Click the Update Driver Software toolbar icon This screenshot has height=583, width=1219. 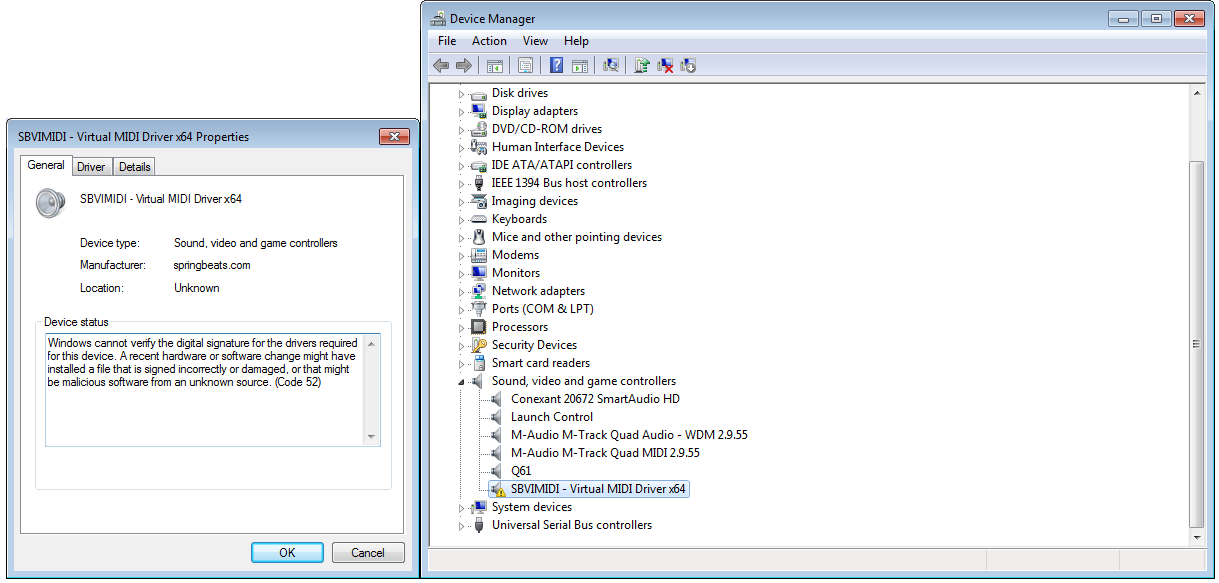click(642, 65)
